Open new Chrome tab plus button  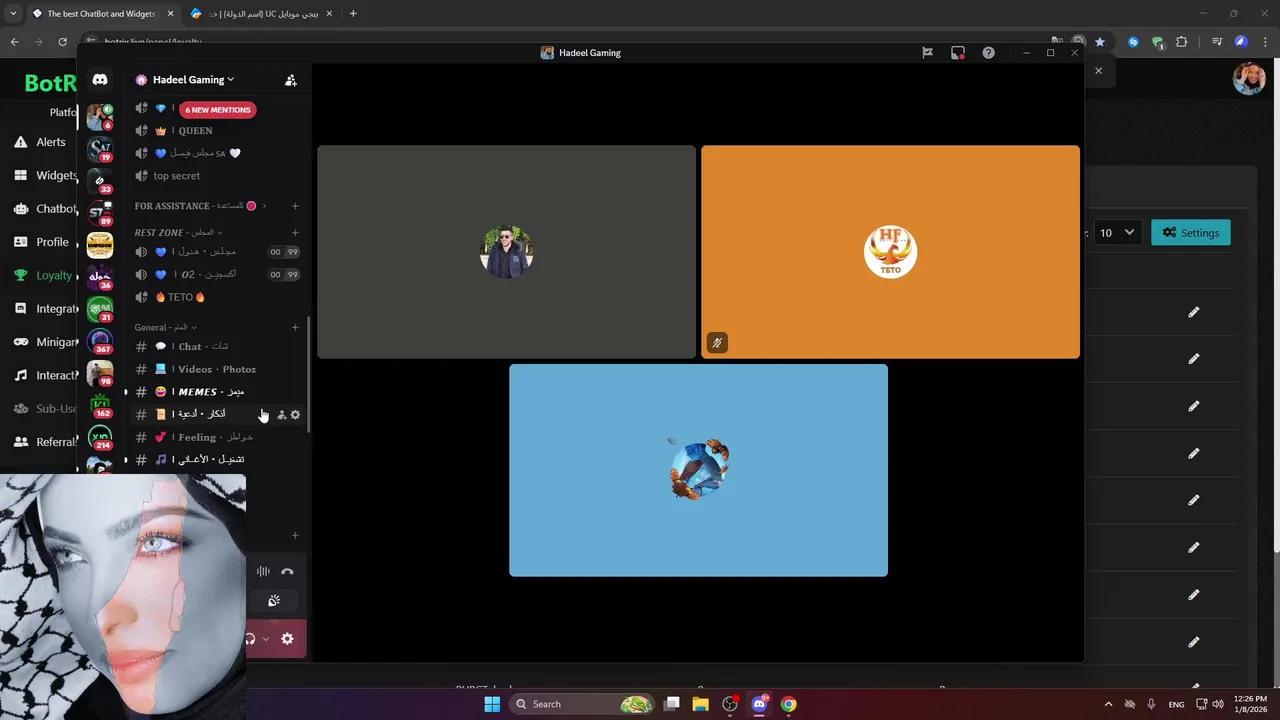tap(353, 14)
